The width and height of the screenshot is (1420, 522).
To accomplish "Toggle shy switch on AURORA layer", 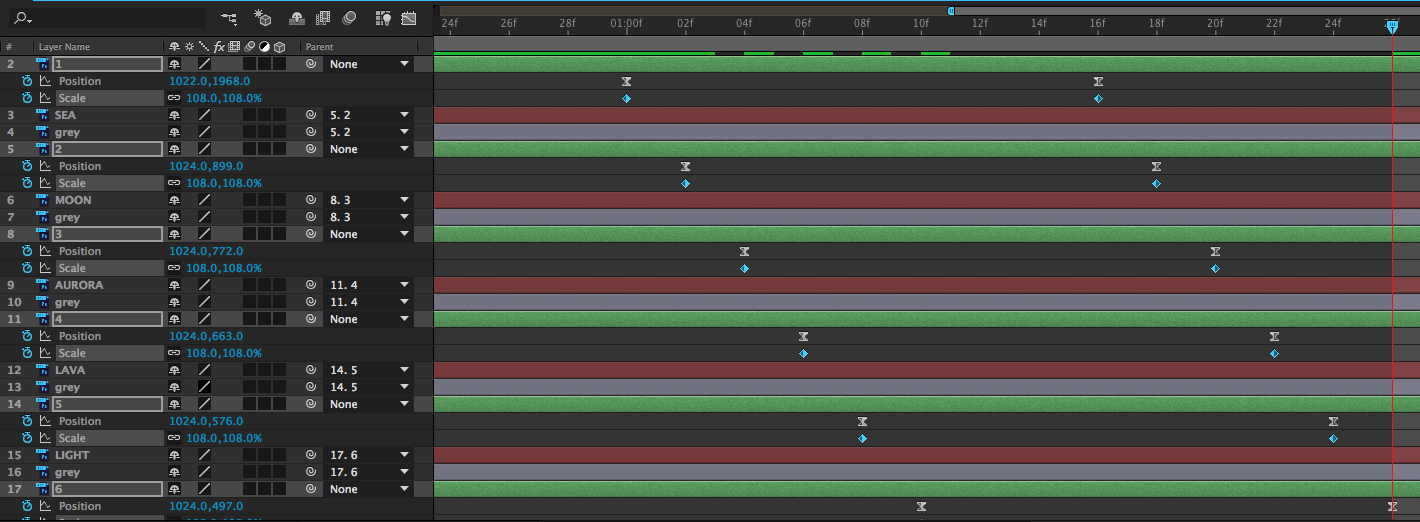I will [x=174, y=285].
